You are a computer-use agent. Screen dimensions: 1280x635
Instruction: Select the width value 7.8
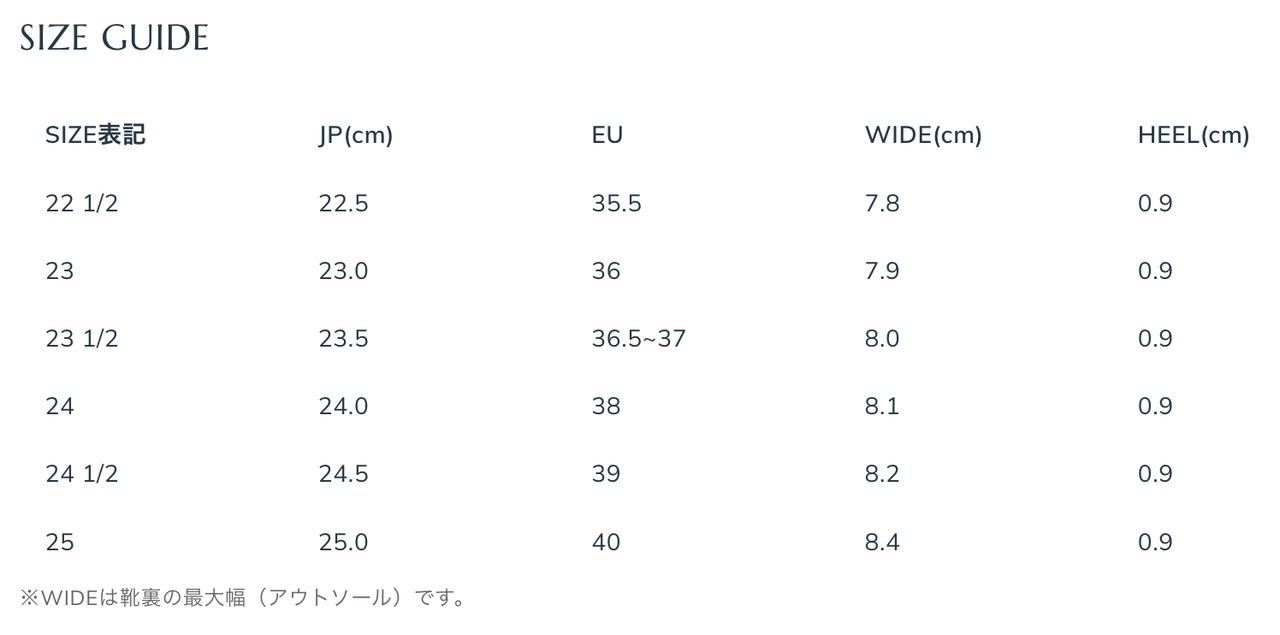click(882, 203)
